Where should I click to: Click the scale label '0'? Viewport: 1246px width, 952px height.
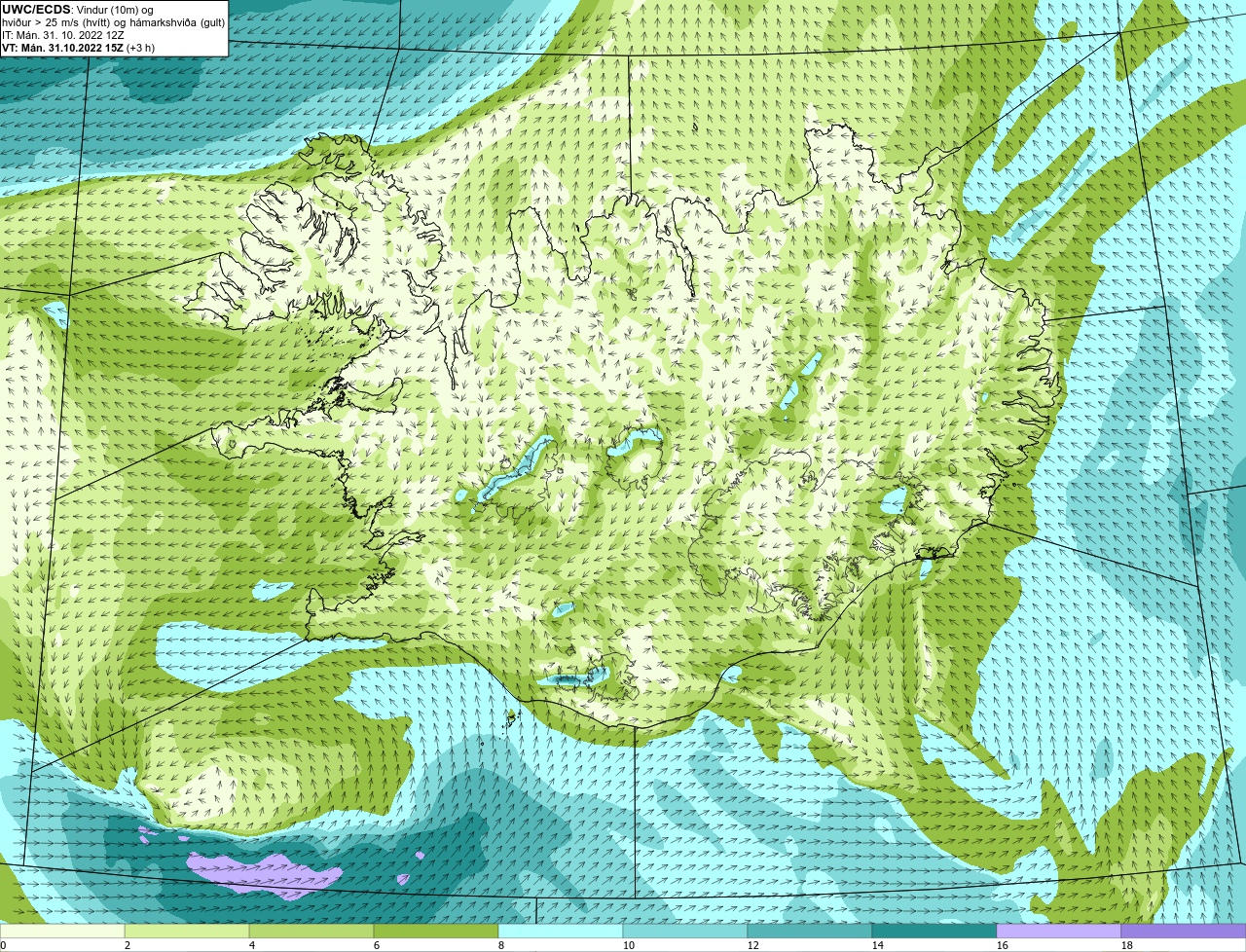(x=4, y=945)
